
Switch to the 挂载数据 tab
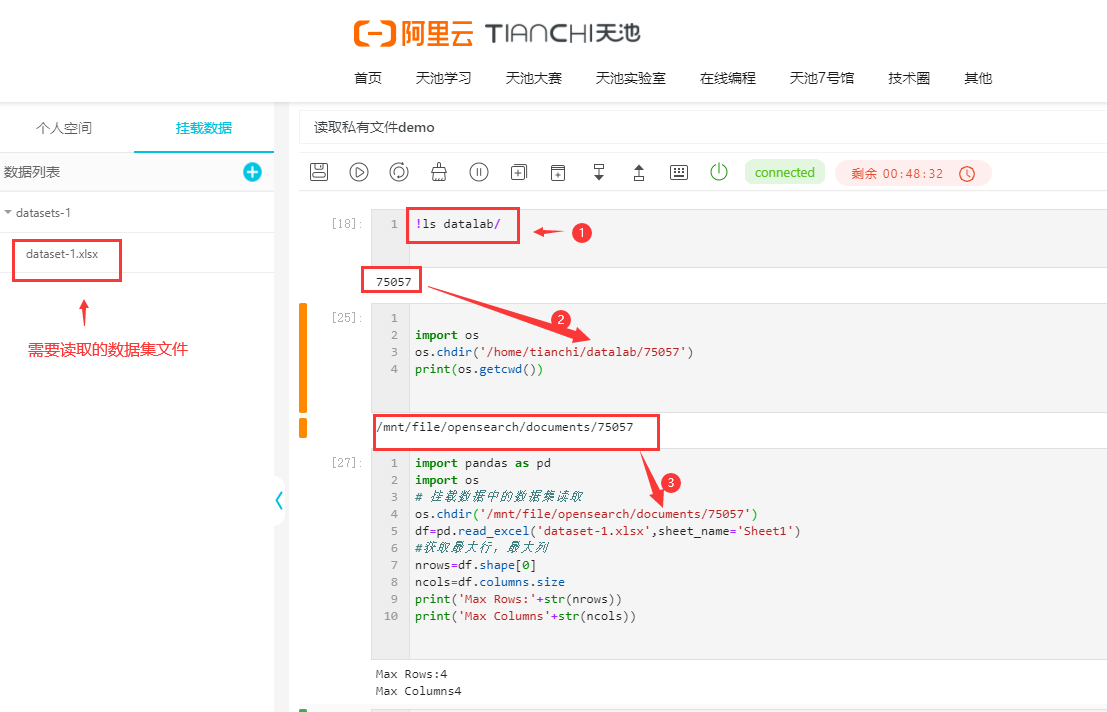click(x=204, y=128)
